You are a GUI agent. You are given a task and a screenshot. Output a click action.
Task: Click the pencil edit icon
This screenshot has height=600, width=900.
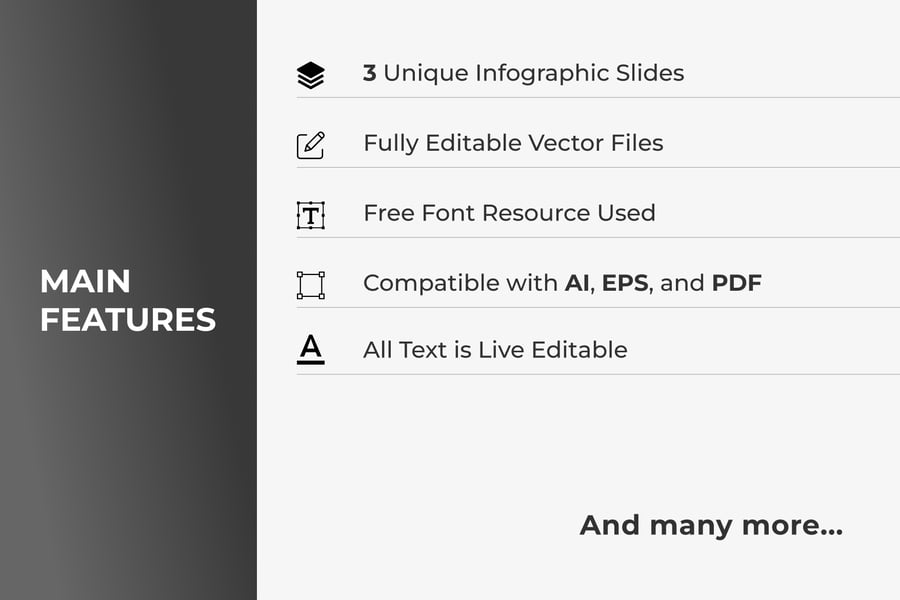[x=311, y=145]
